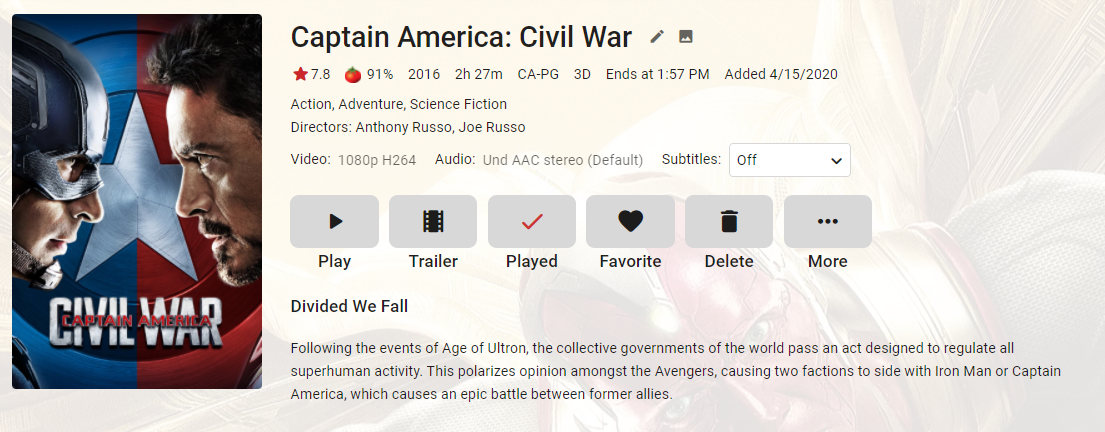1105x432 pixels.
Task: Watch the movie trailer
Action: pyautogui.click(x=433, y=222)
